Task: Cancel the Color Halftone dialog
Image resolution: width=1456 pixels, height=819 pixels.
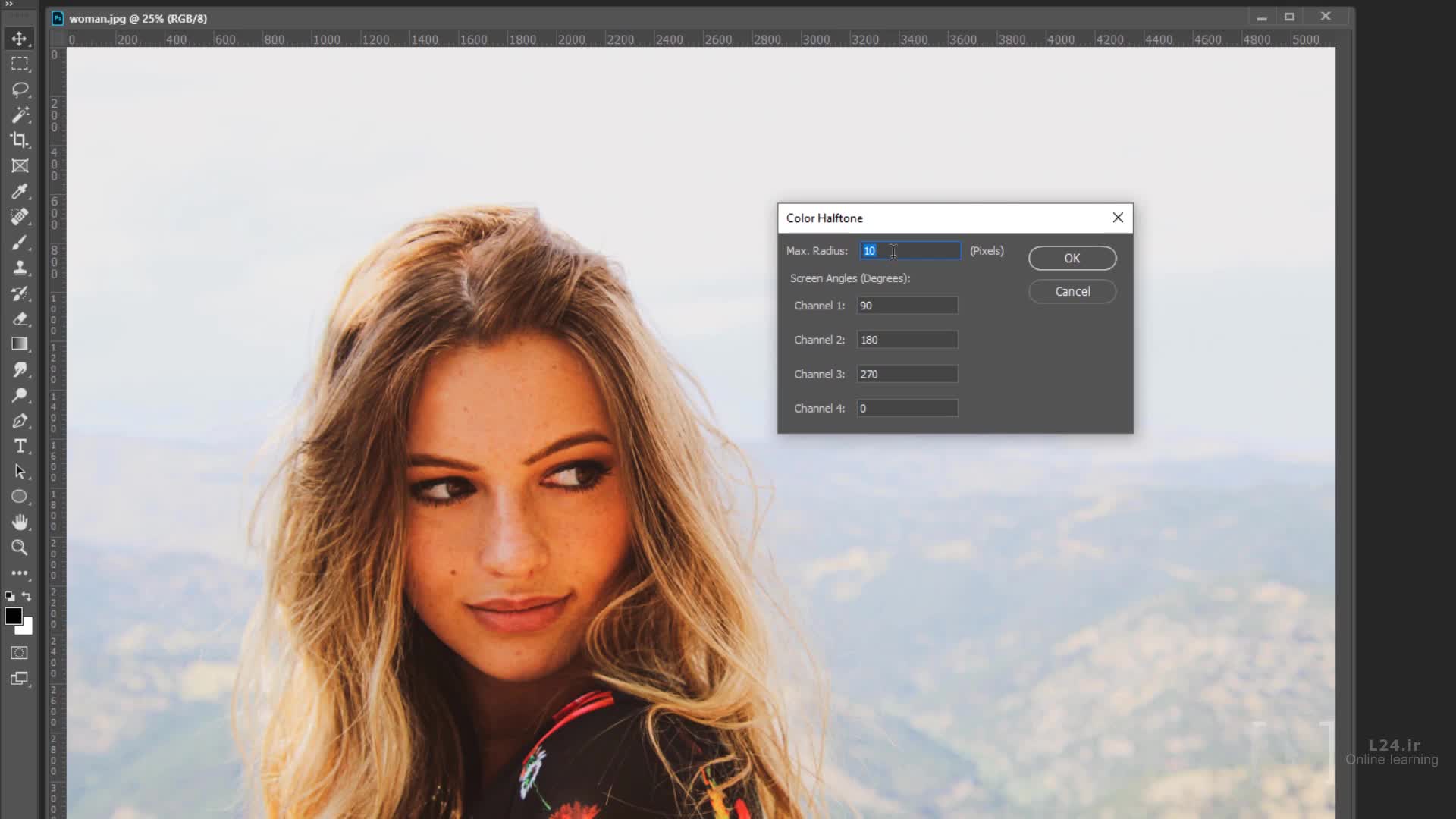Action: point(1072,291)
